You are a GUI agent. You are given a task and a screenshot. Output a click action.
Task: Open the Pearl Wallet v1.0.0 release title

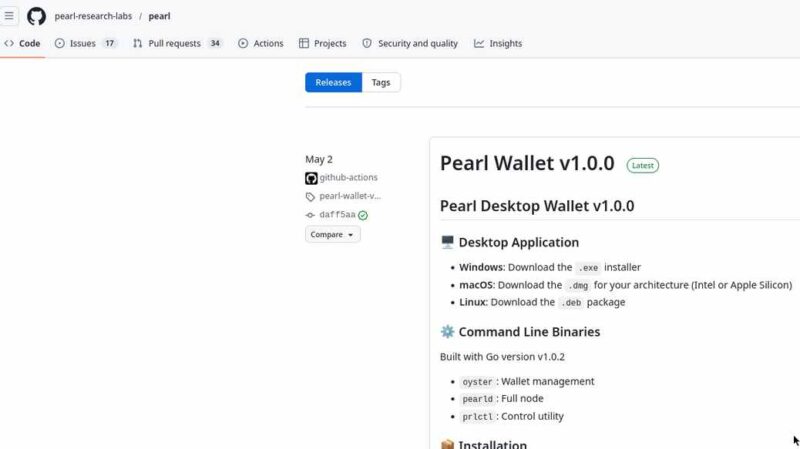(x=527, y=163)
